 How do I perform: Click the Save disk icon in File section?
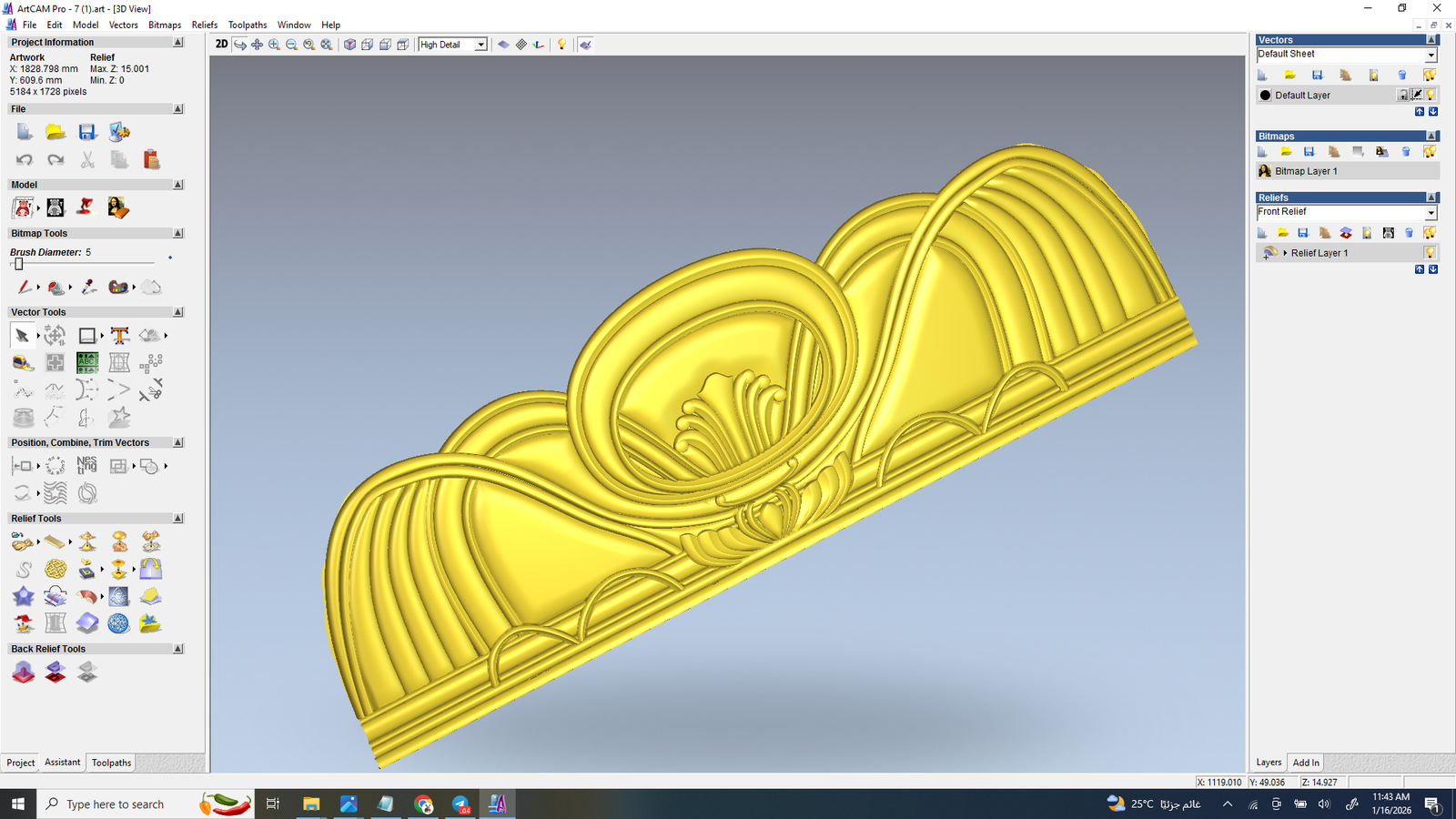pos(87,133)
